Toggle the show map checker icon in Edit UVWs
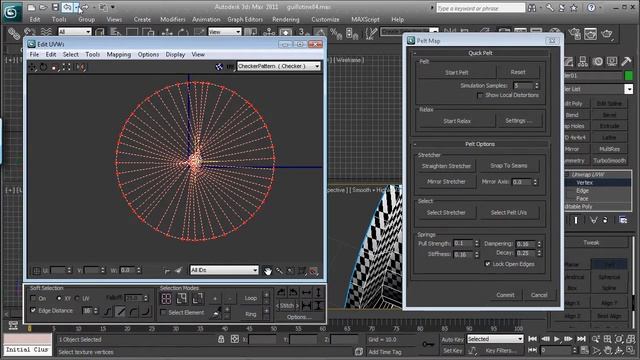 [x=219, y=67]
